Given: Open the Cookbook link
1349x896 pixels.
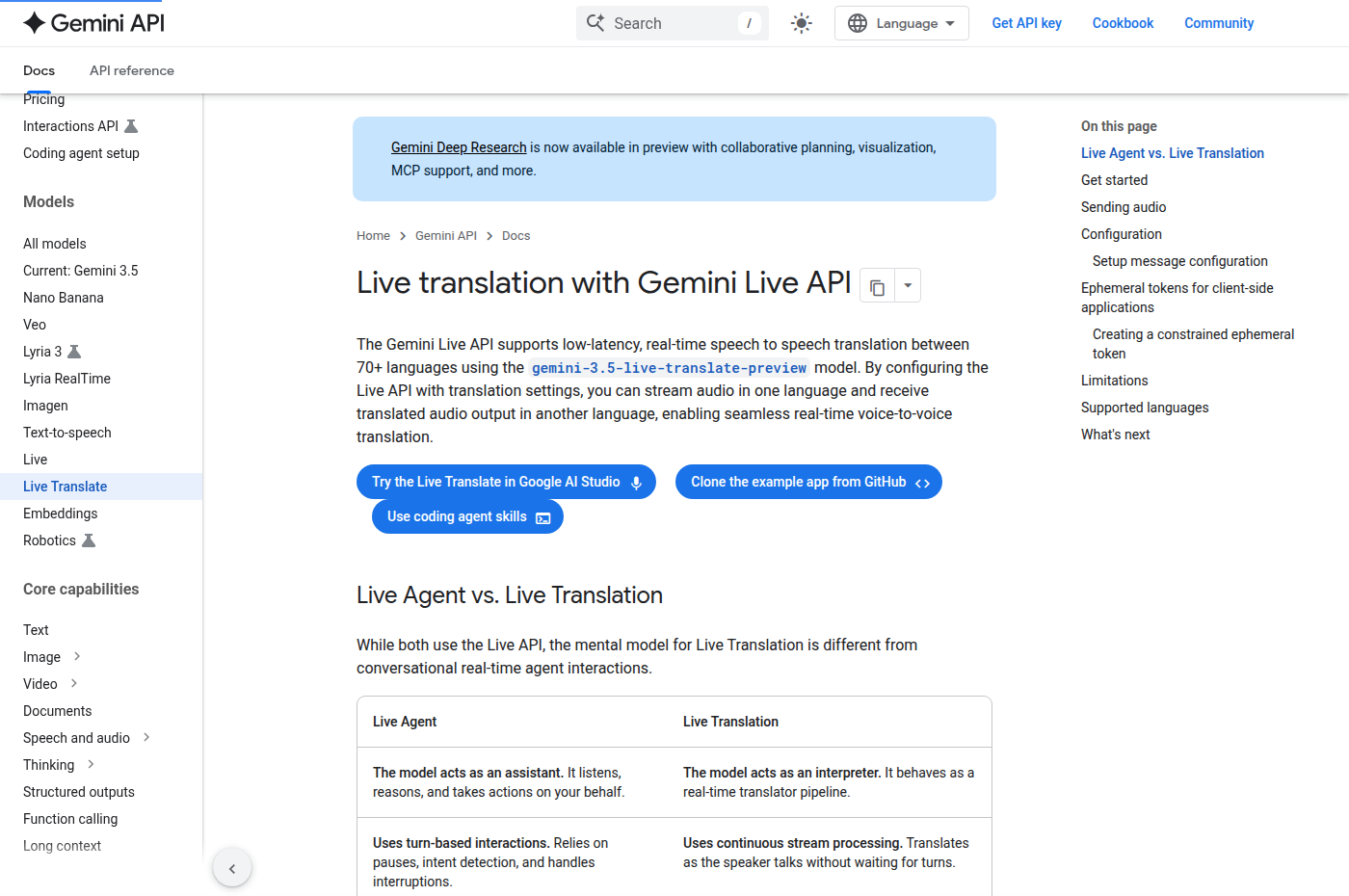Looking at the screenshot, I should tap(1123, 23).
